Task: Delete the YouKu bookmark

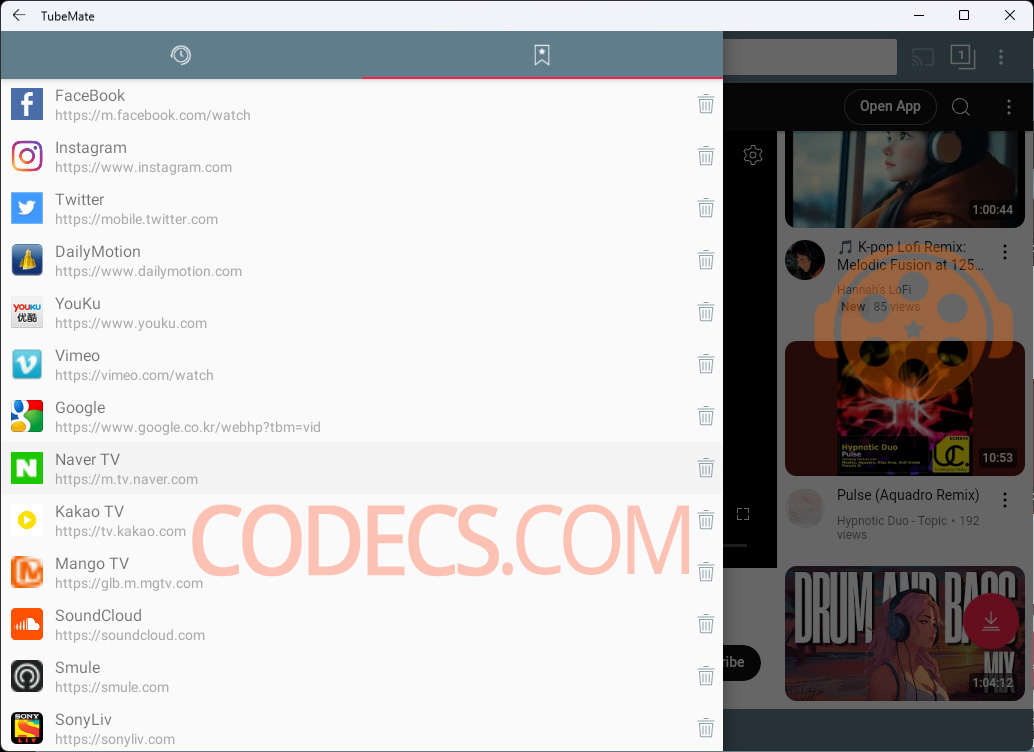Action: coord(706,313)
